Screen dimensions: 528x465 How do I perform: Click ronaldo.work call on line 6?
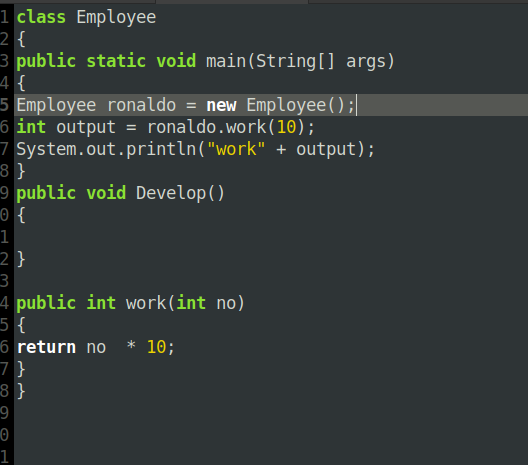[207, 127]
